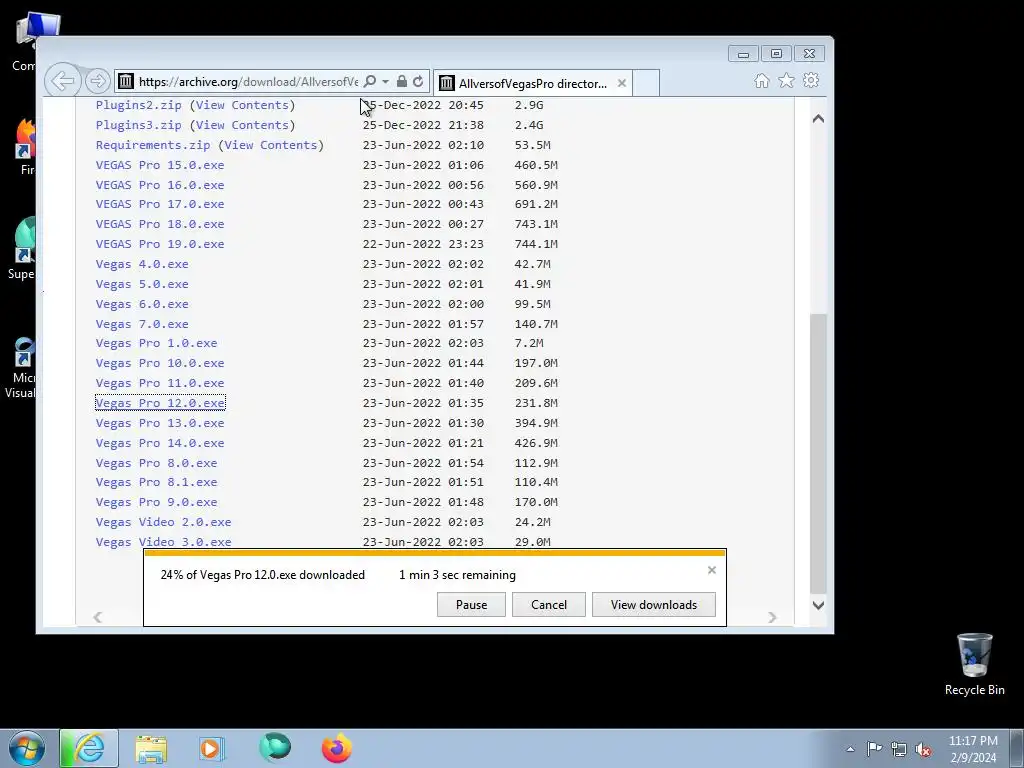Open the Tools gear icon
This screenshot has height=768, width=1024.
point(811,80)
